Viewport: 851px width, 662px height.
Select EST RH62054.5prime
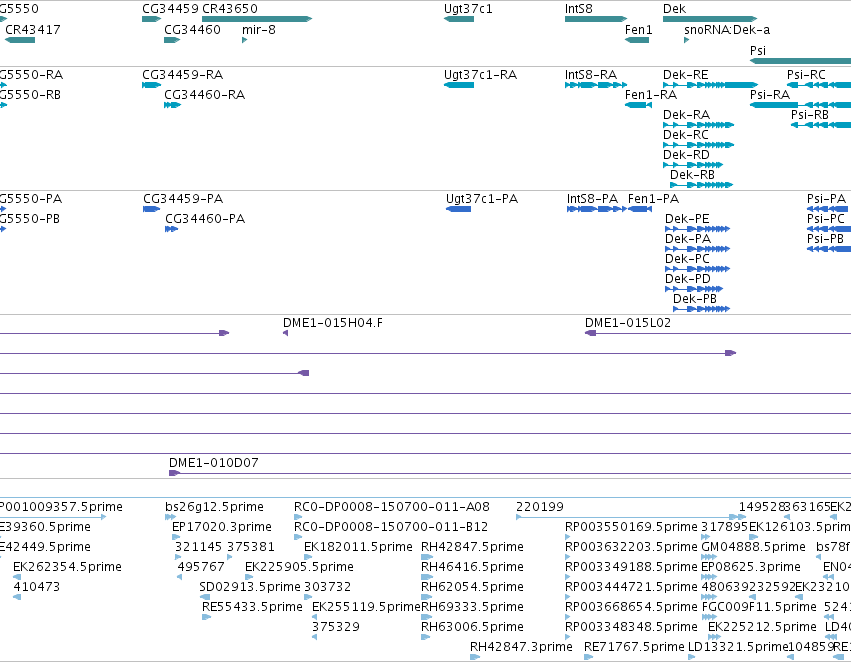click(x=427, y=597)
